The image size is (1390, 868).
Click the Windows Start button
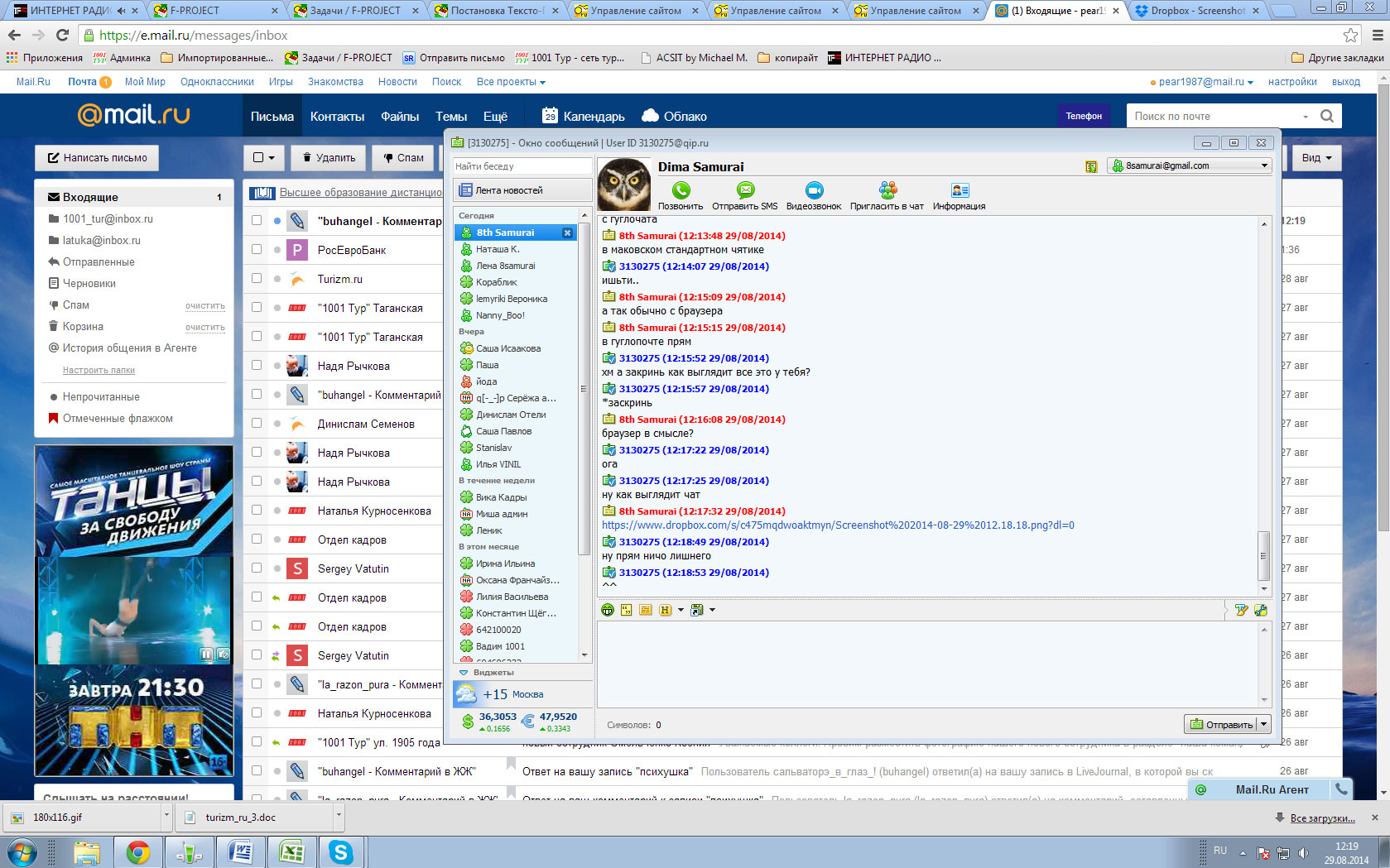[22, 852]
